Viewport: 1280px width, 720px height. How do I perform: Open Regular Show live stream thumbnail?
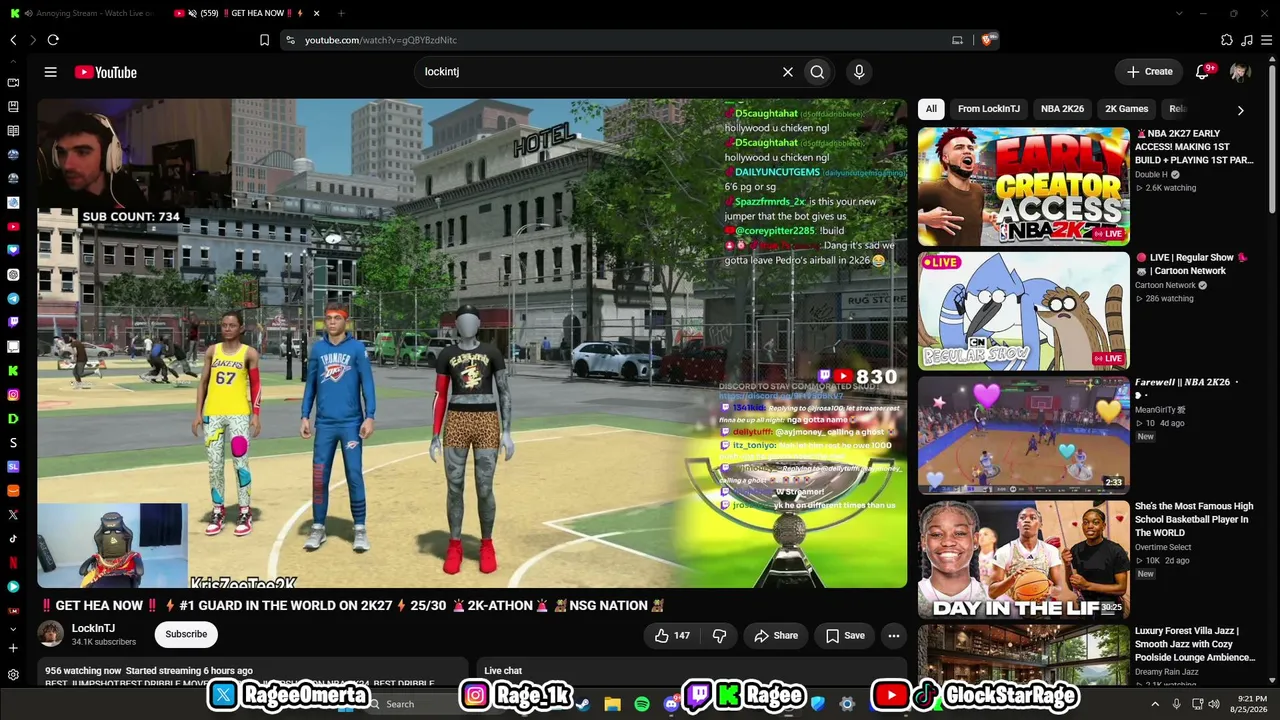1024,311
